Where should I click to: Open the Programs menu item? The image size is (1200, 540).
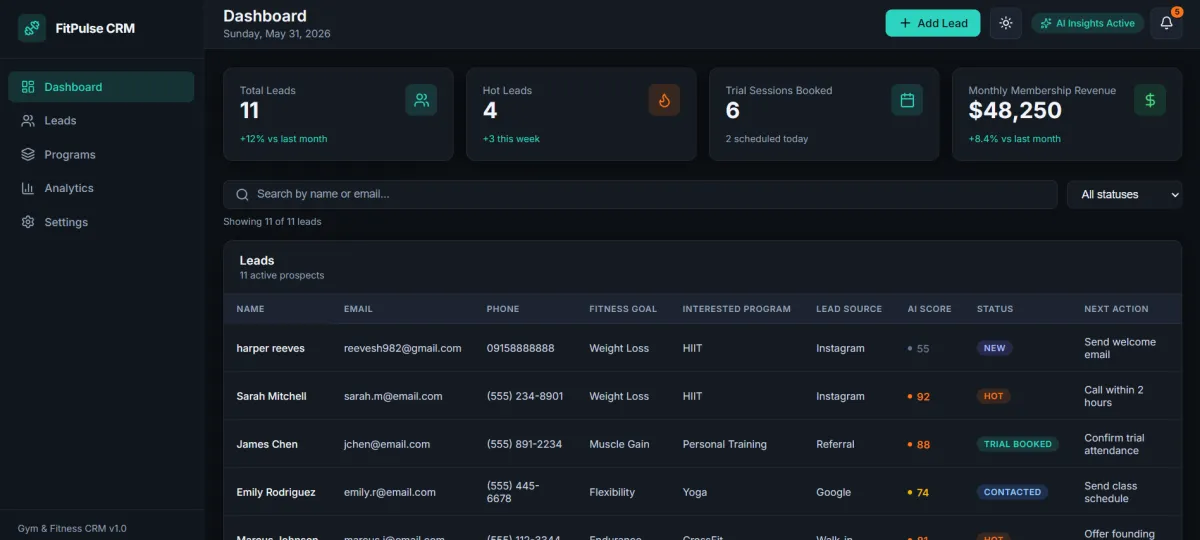[101, 155]
